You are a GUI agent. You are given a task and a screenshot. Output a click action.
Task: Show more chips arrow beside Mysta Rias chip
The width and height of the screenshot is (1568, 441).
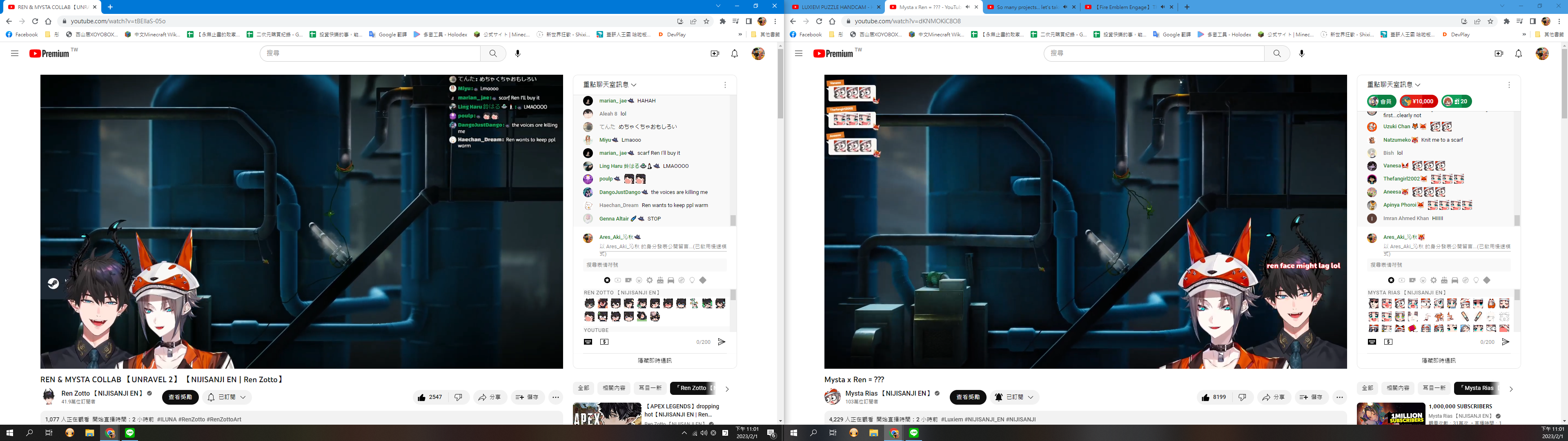1511,389
